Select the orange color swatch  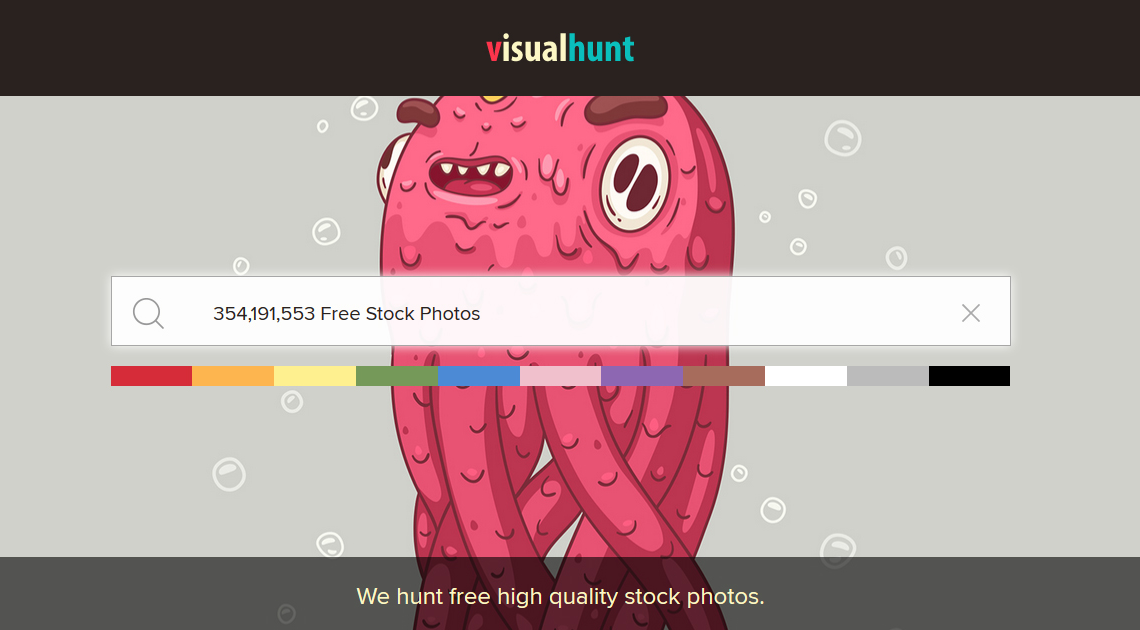[x=233, y=376]
